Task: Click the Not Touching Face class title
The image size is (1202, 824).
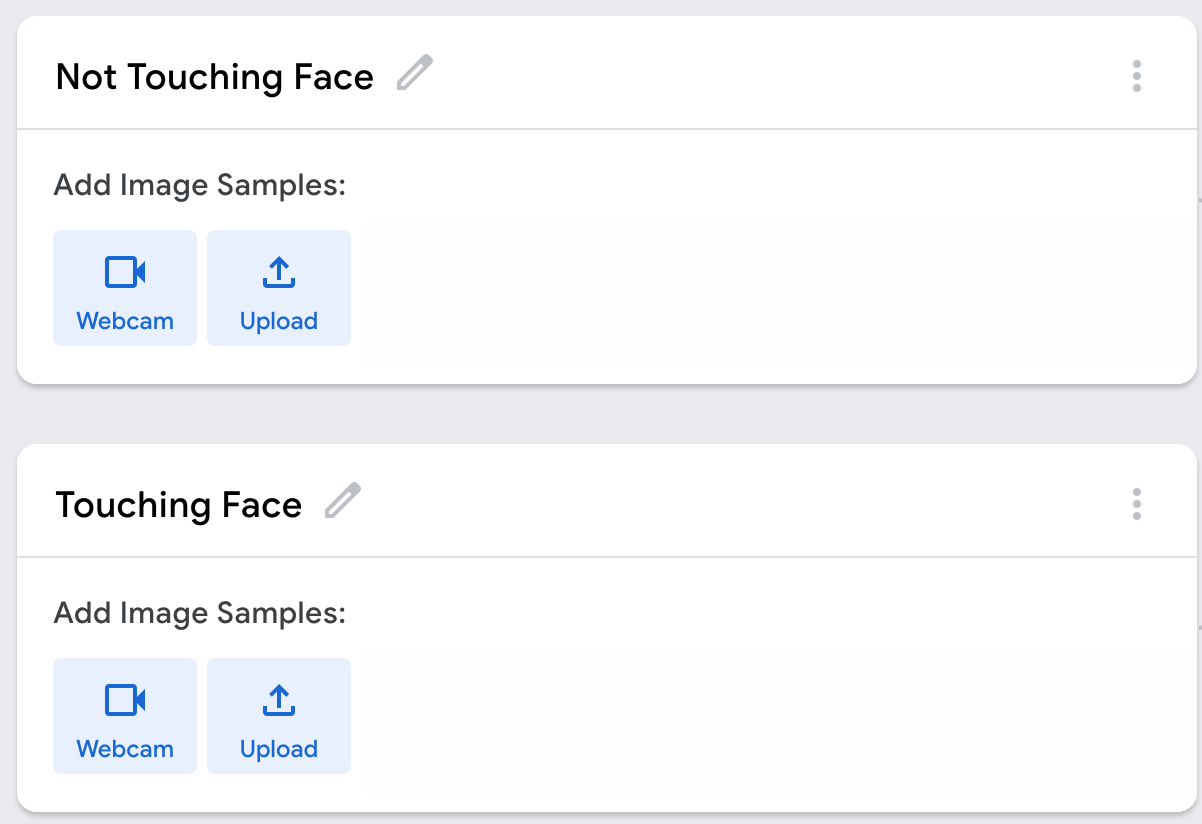Action: (x=215, y=77)
